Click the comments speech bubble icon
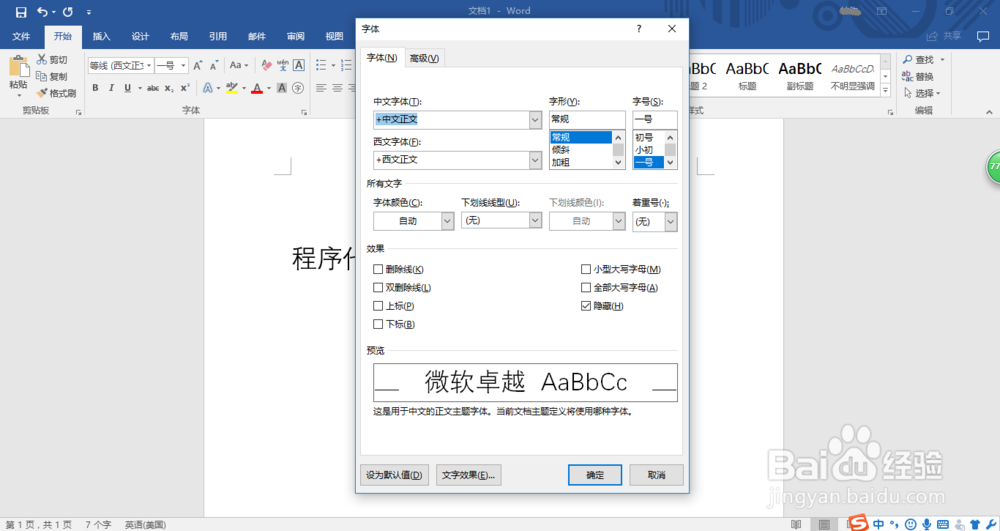 click(x=983, y=36)
